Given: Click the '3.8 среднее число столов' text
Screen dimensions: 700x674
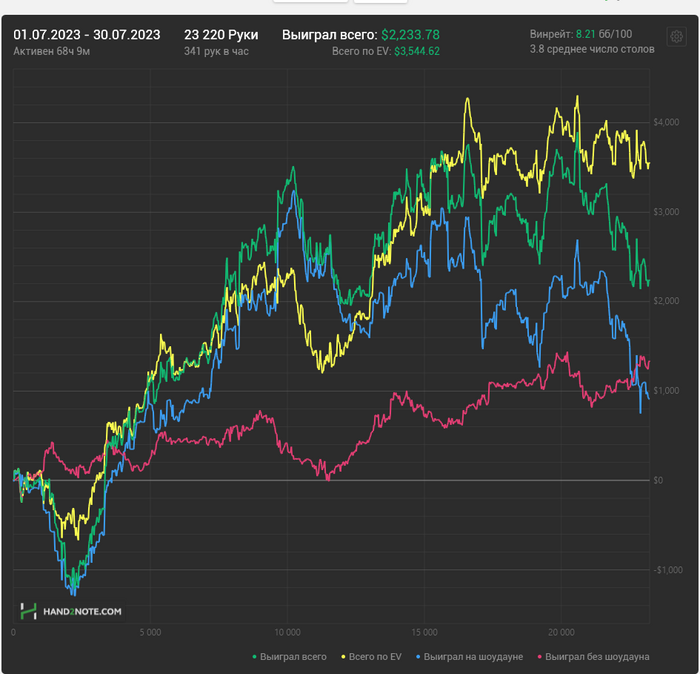Looking at the screenshot, I should 592,49.
